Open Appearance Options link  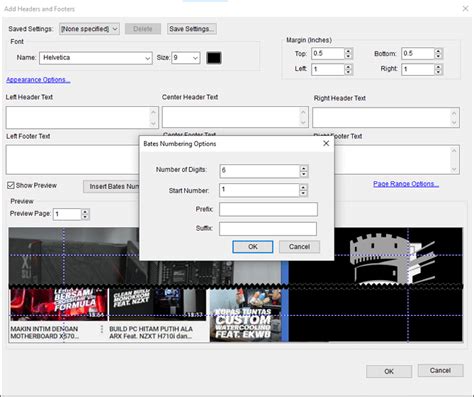(38, 80)
